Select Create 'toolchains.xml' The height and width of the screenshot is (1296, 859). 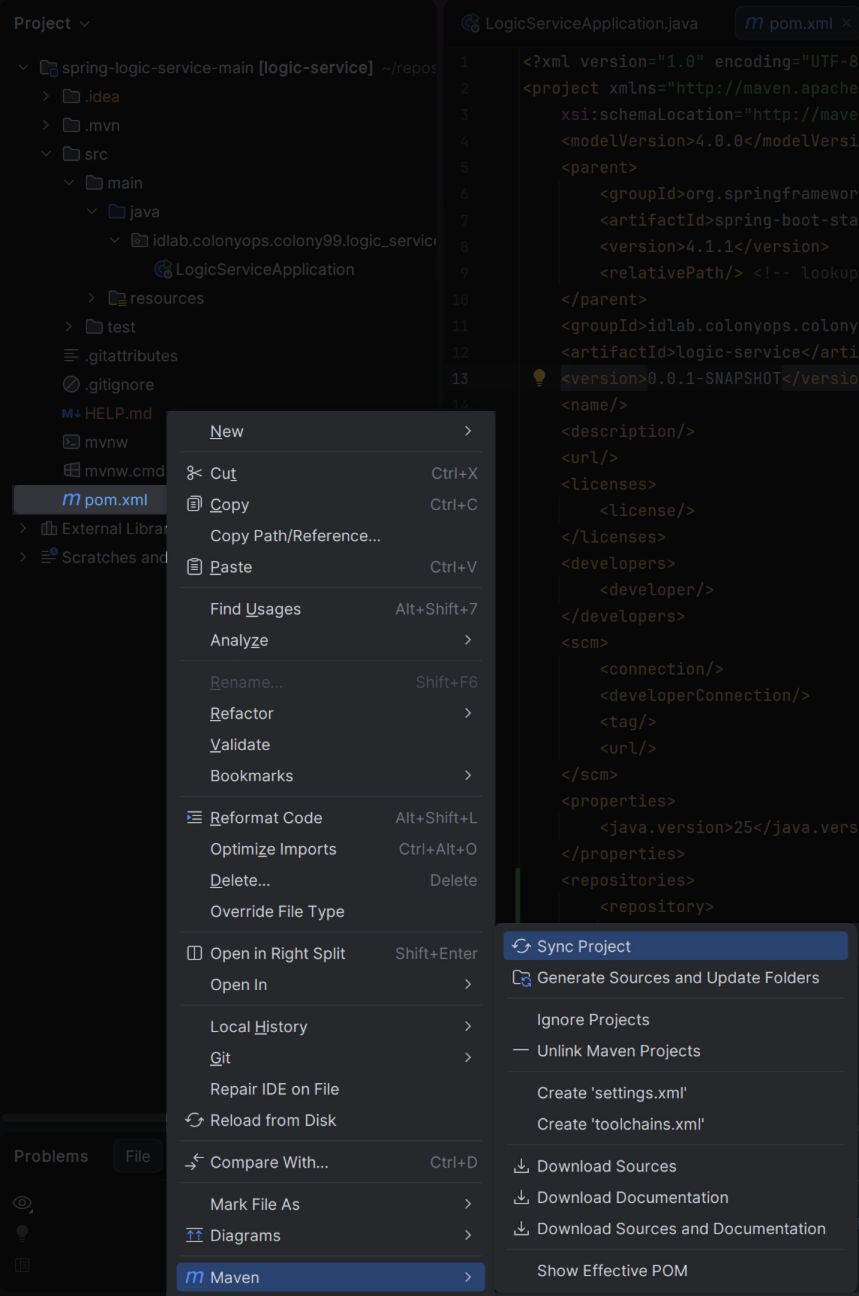coord(675,1124)
